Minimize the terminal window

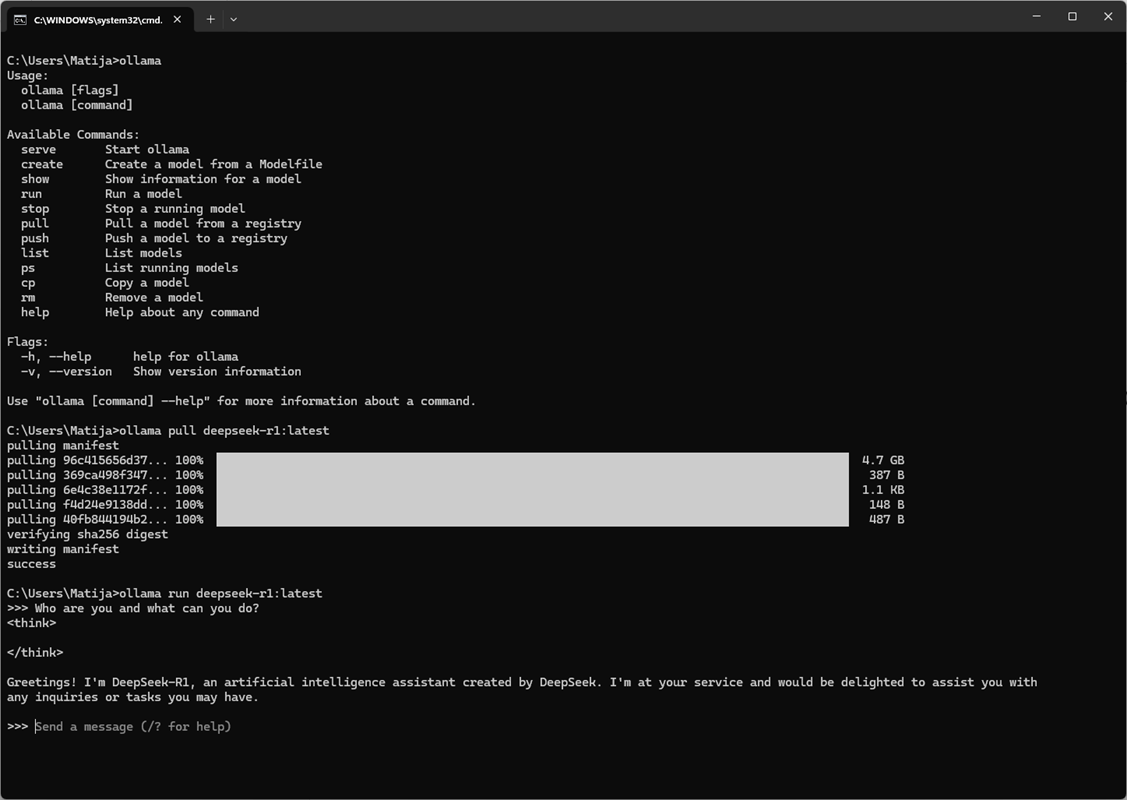[1036, 16]
